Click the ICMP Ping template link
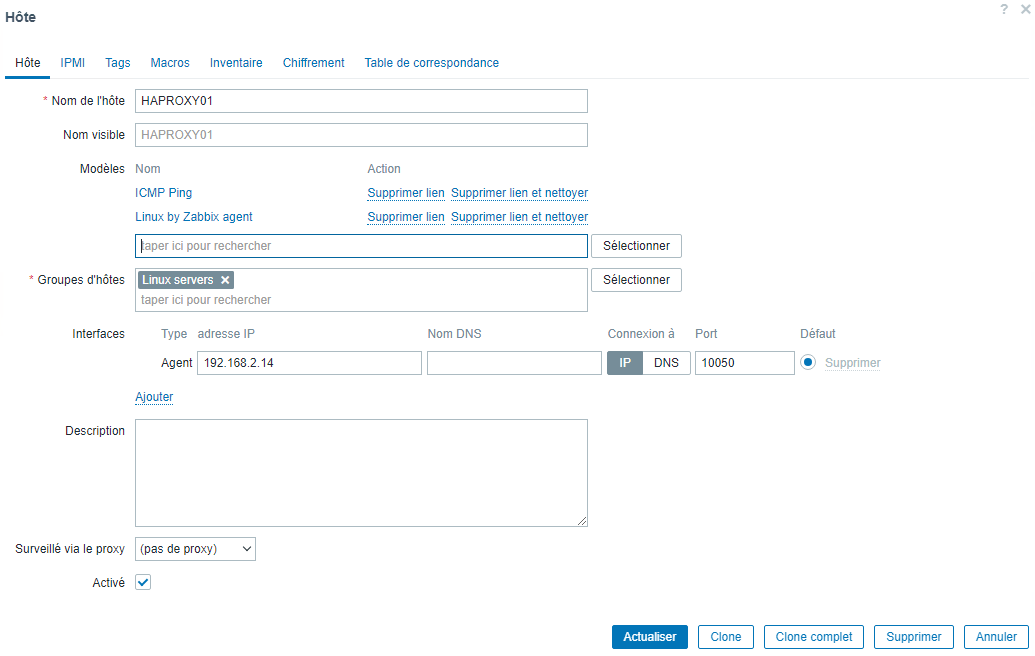 point(163,192)
